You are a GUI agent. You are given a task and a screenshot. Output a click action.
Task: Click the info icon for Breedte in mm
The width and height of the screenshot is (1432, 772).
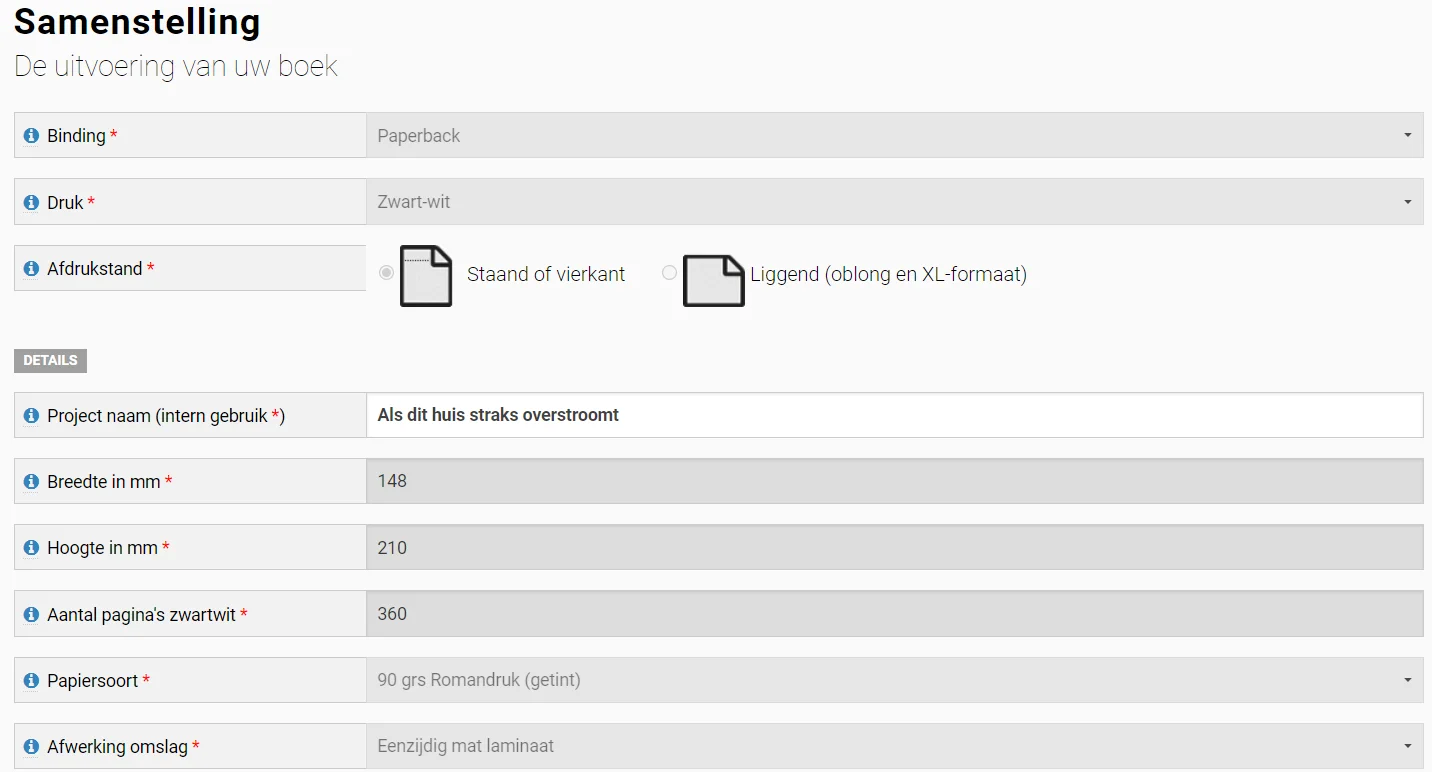point(31,482)
